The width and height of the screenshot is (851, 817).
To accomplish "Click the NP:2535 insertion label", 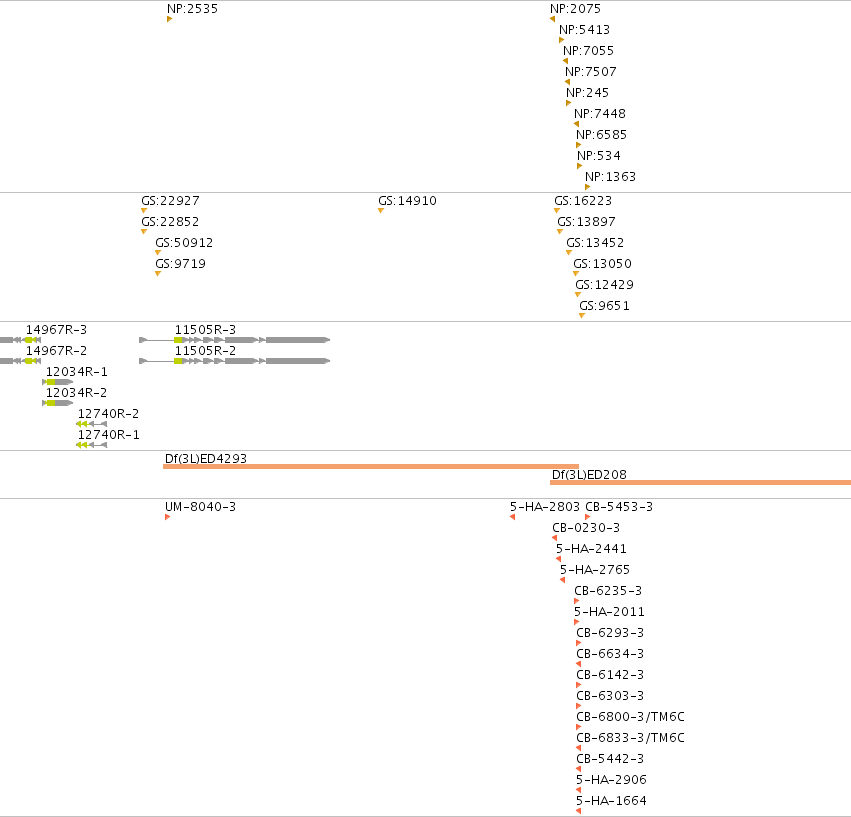I will tap(192, 9).
